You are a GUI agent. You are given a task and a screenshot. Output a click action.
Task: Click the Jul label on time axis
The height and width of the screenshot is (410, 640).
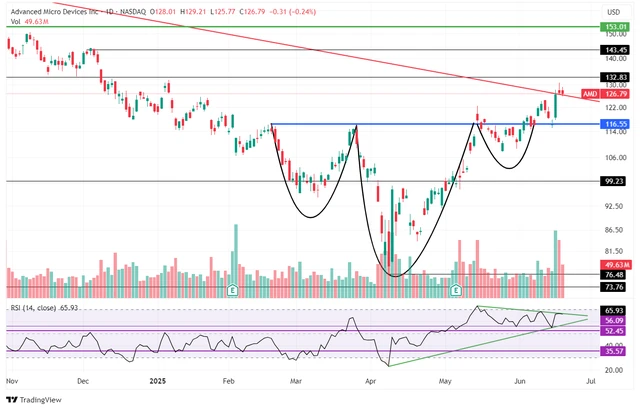click(x=590, y=381)
